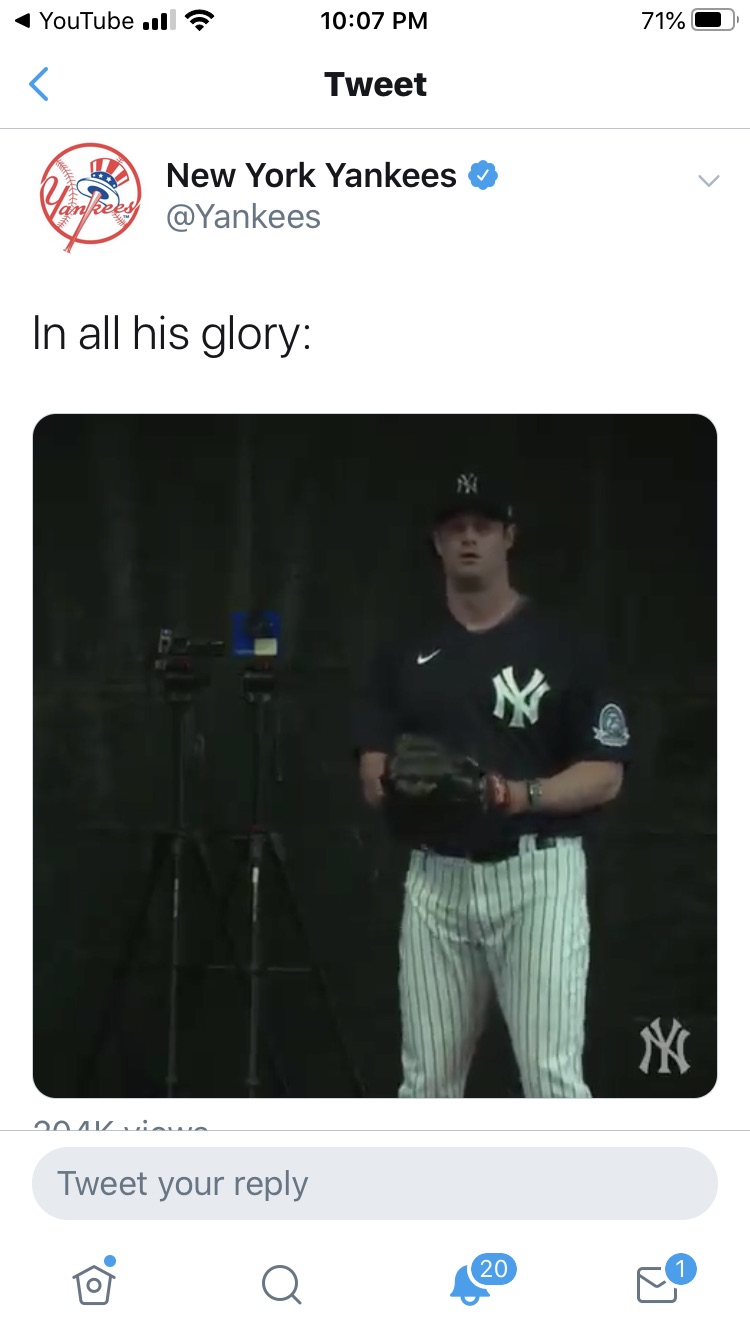
Task: Tap the 20 notifications badge
Action: click(x=493, y=1269)
